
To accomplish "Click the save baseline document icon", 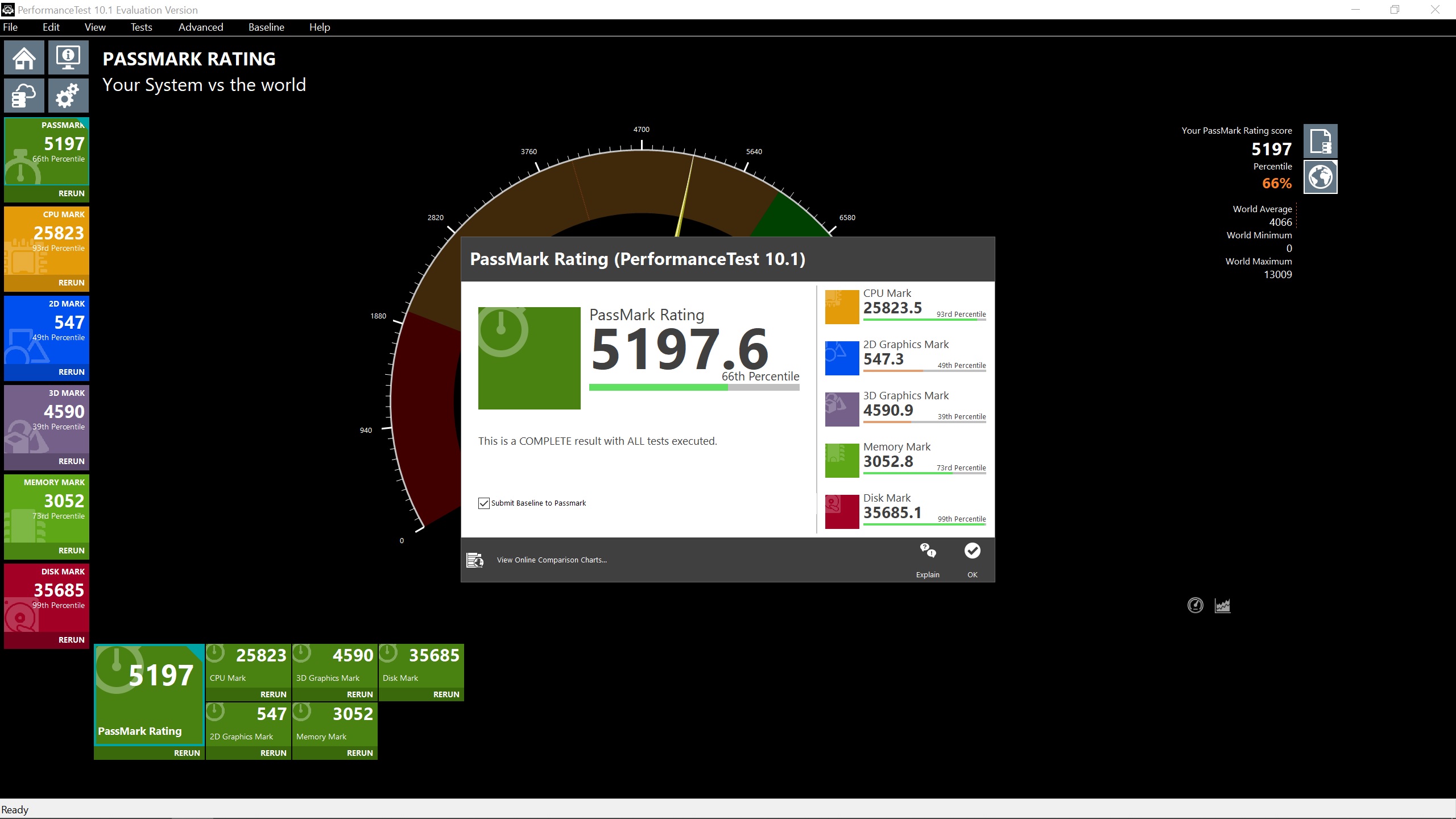I will 1320,141.
